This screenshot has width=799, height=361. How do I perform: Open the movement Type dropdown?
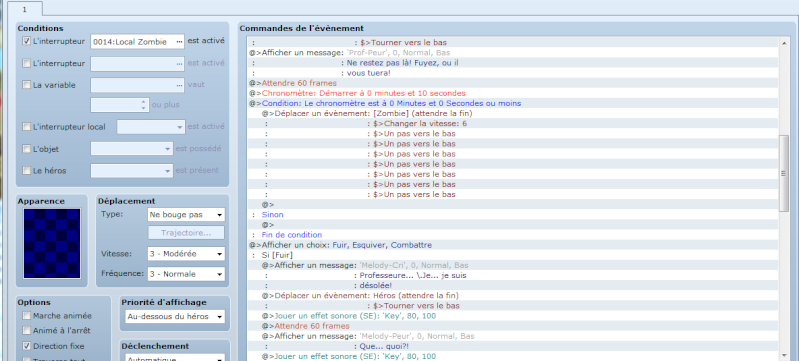coord(186,215)
